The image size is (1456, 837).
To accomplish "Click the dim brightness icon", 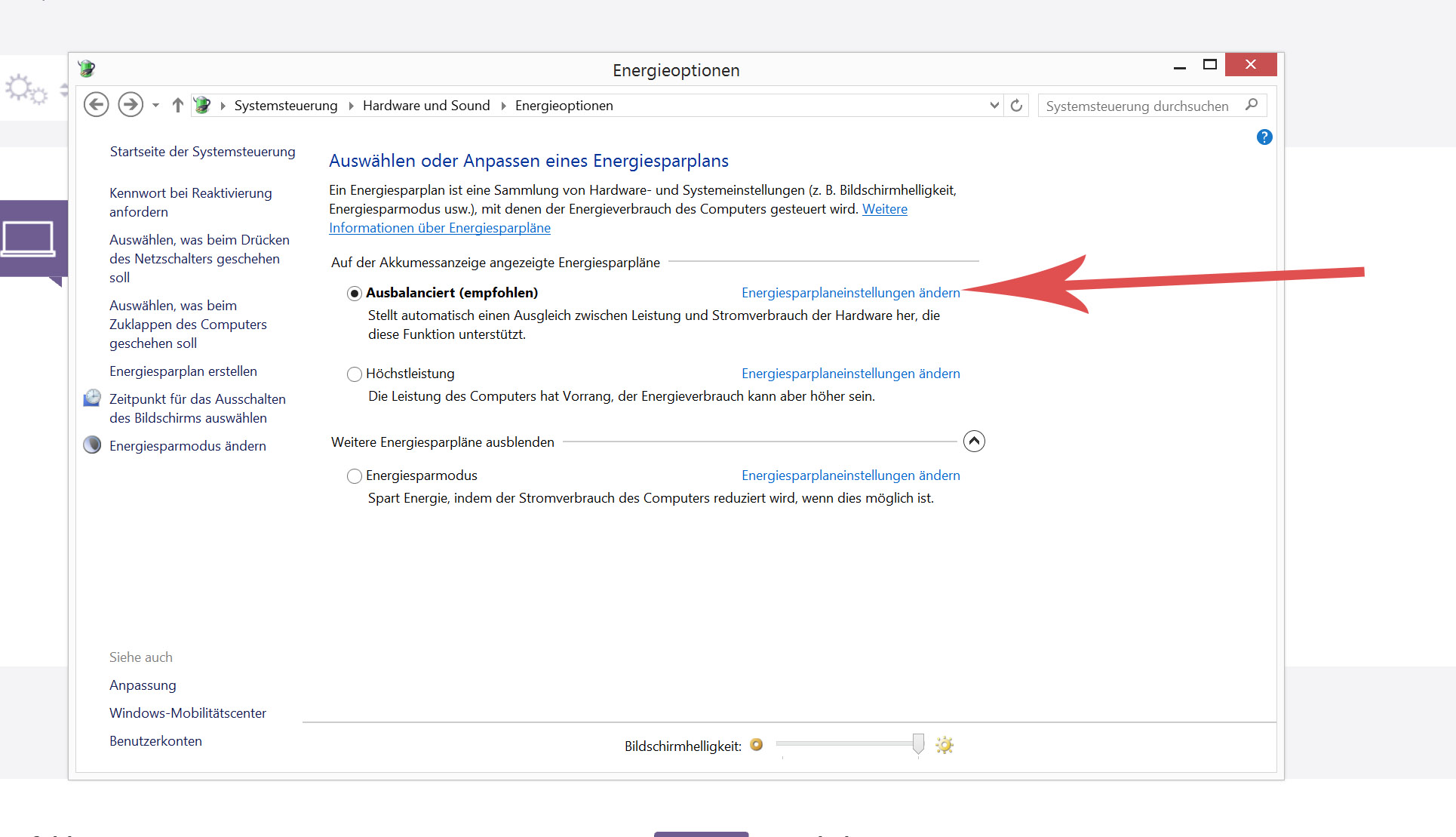I will click(757, 745).
